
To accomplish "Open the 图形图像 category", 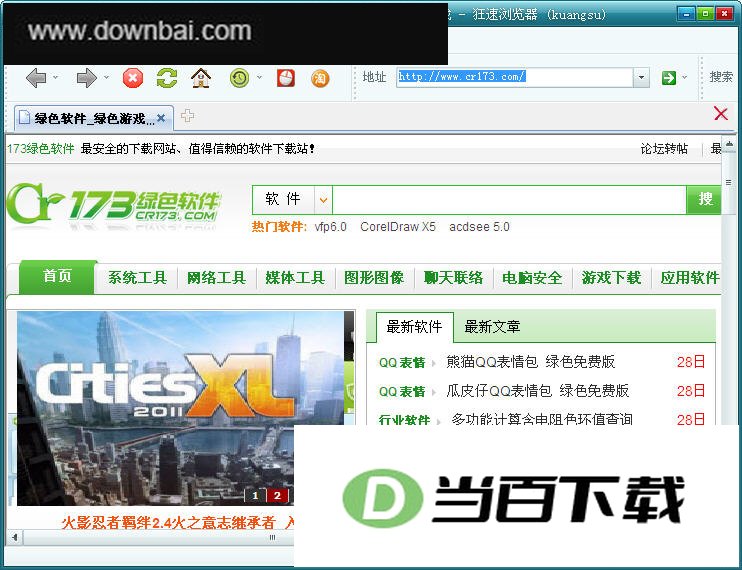I will 374,278.
